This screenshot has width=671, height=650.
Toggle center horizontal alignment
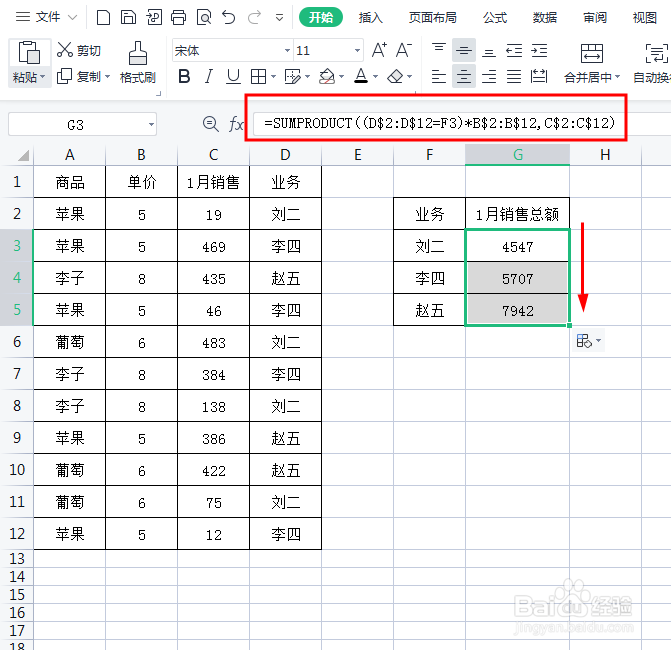click(463, 77)
